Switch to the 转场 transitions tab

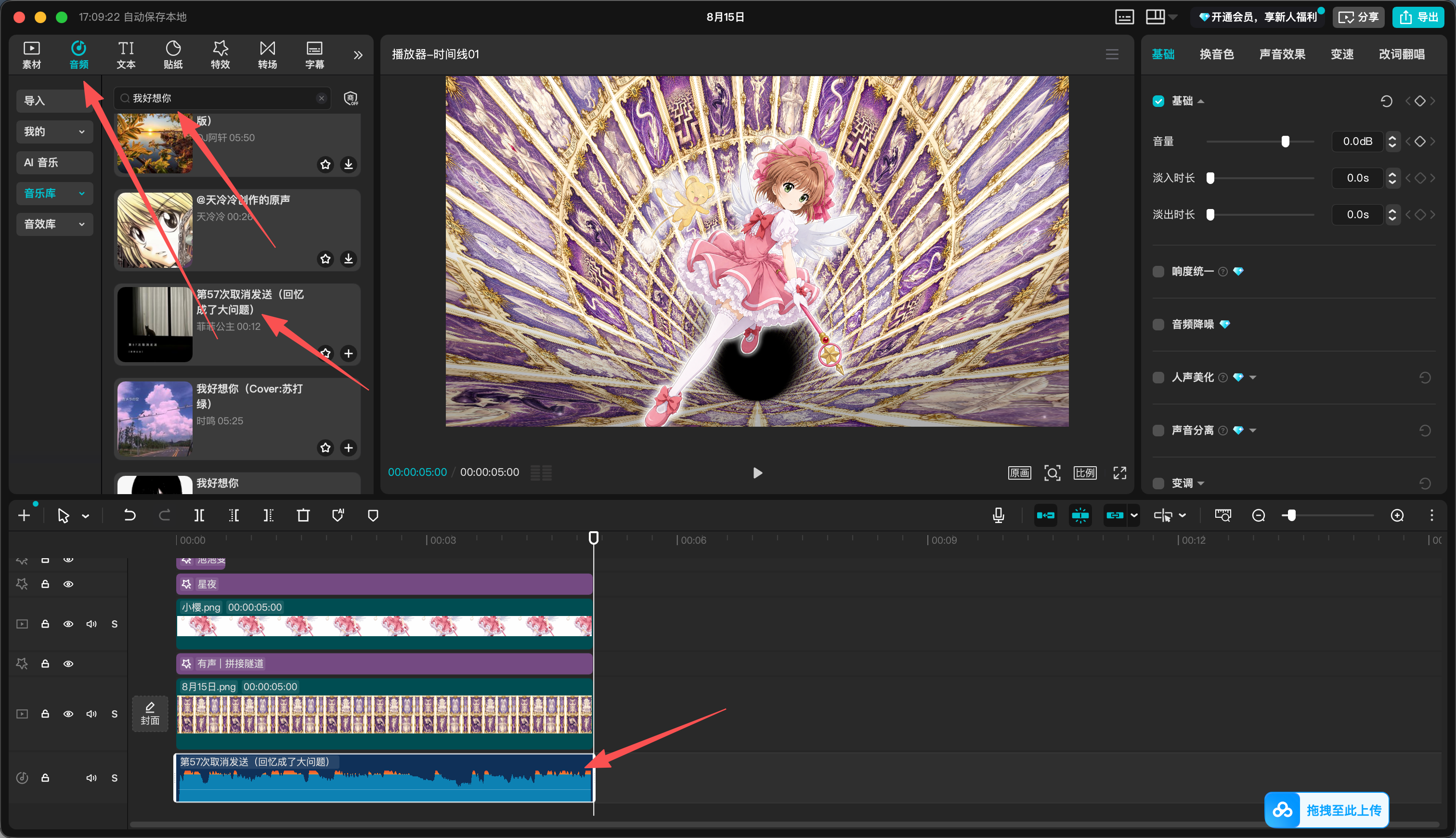268,55
